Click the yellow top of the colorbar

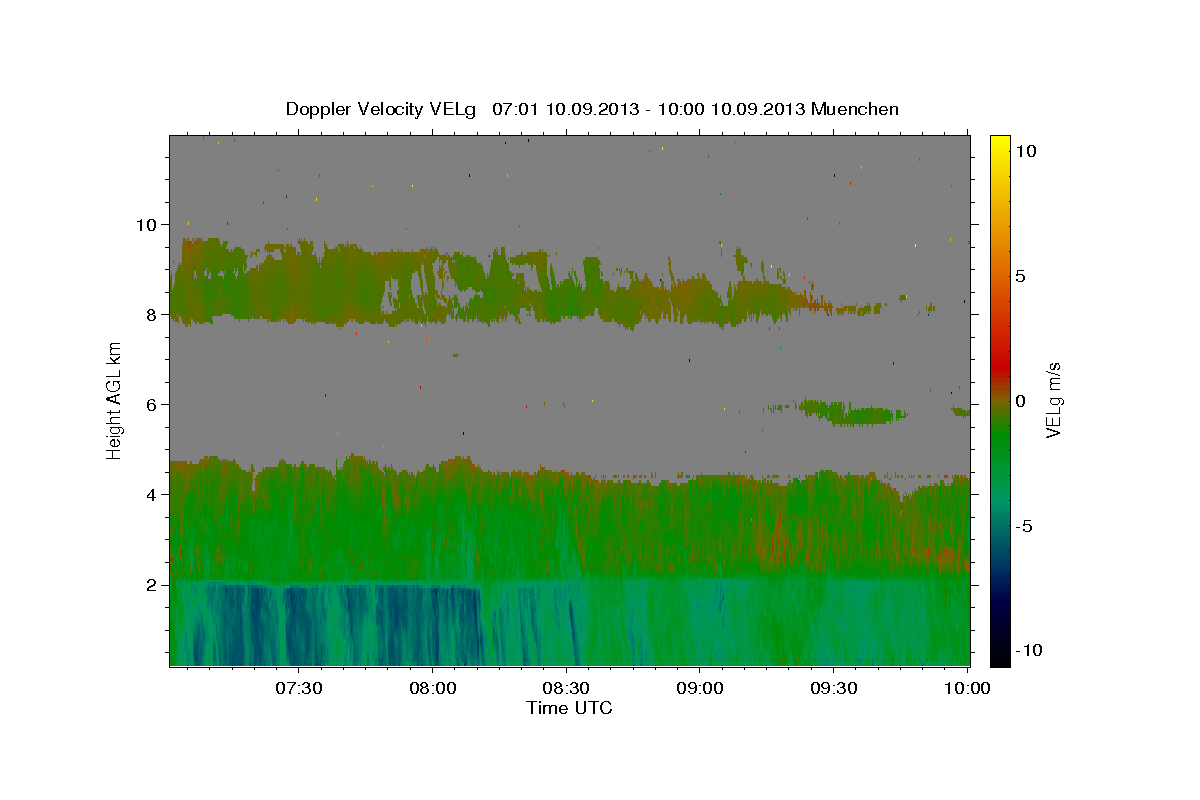1000,143
